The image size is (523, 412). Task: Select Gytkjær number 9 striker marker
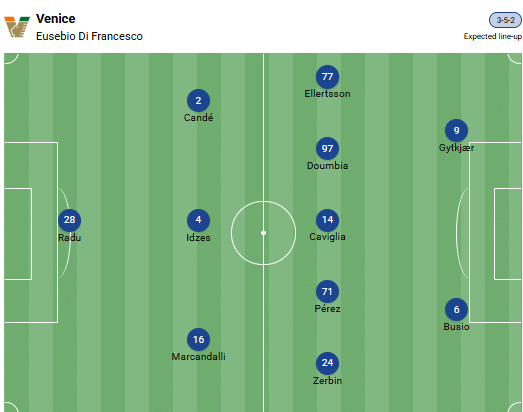[456, 130]
